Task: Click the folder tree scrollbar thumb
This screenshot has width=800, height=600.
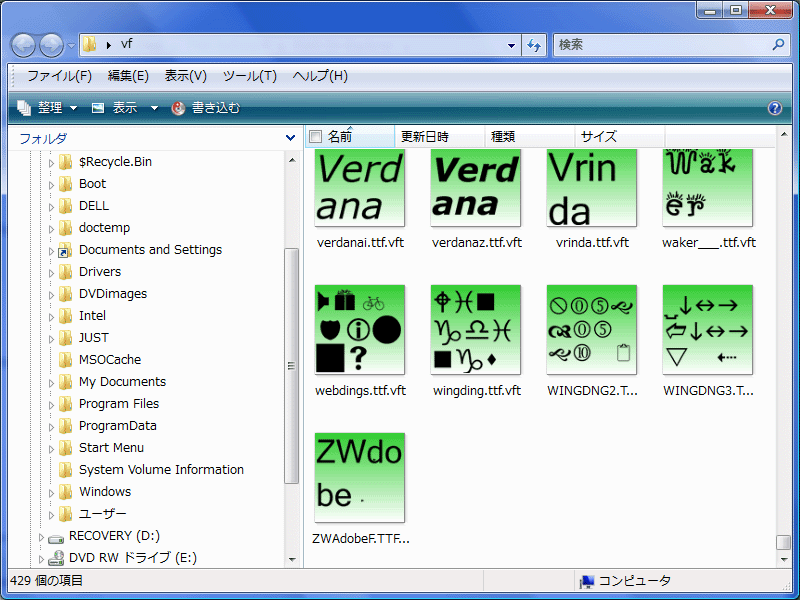Action: coord(291,365)
